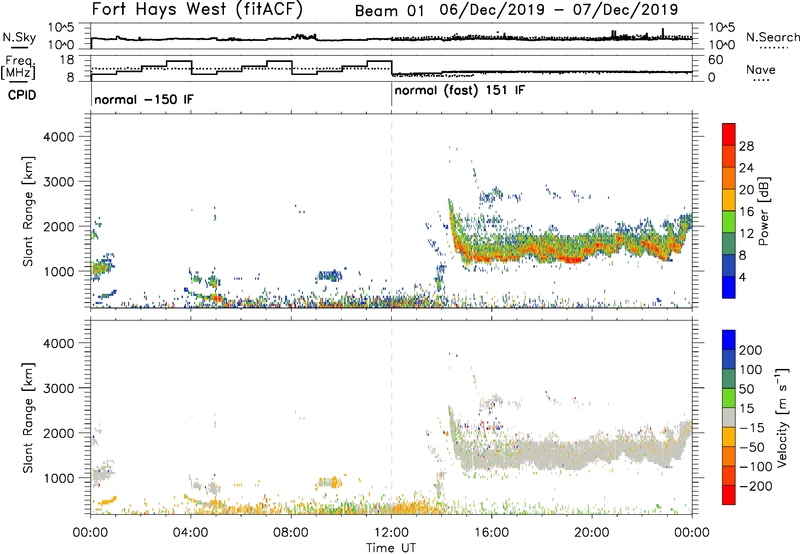Viewport: 800px width, 554px height.
Task: Click the date range '06/Dec/2019 - 07/Dec/2019'
Action: [559, 10]
